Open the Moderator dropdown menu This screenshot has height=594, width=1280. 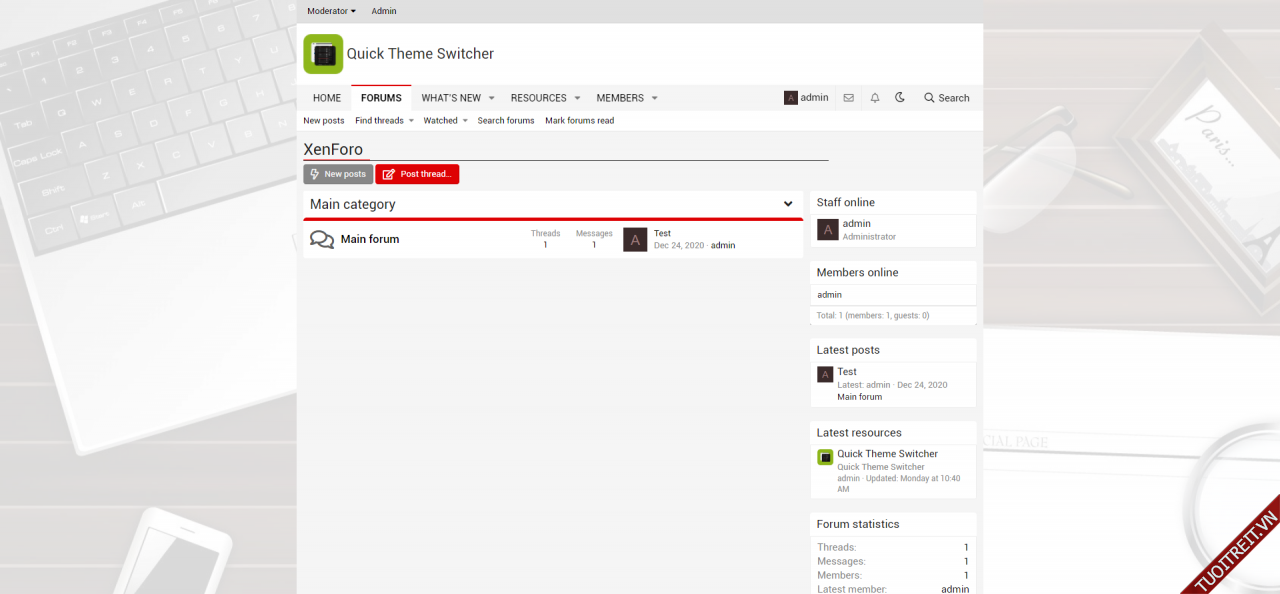(x=331, y=11)
